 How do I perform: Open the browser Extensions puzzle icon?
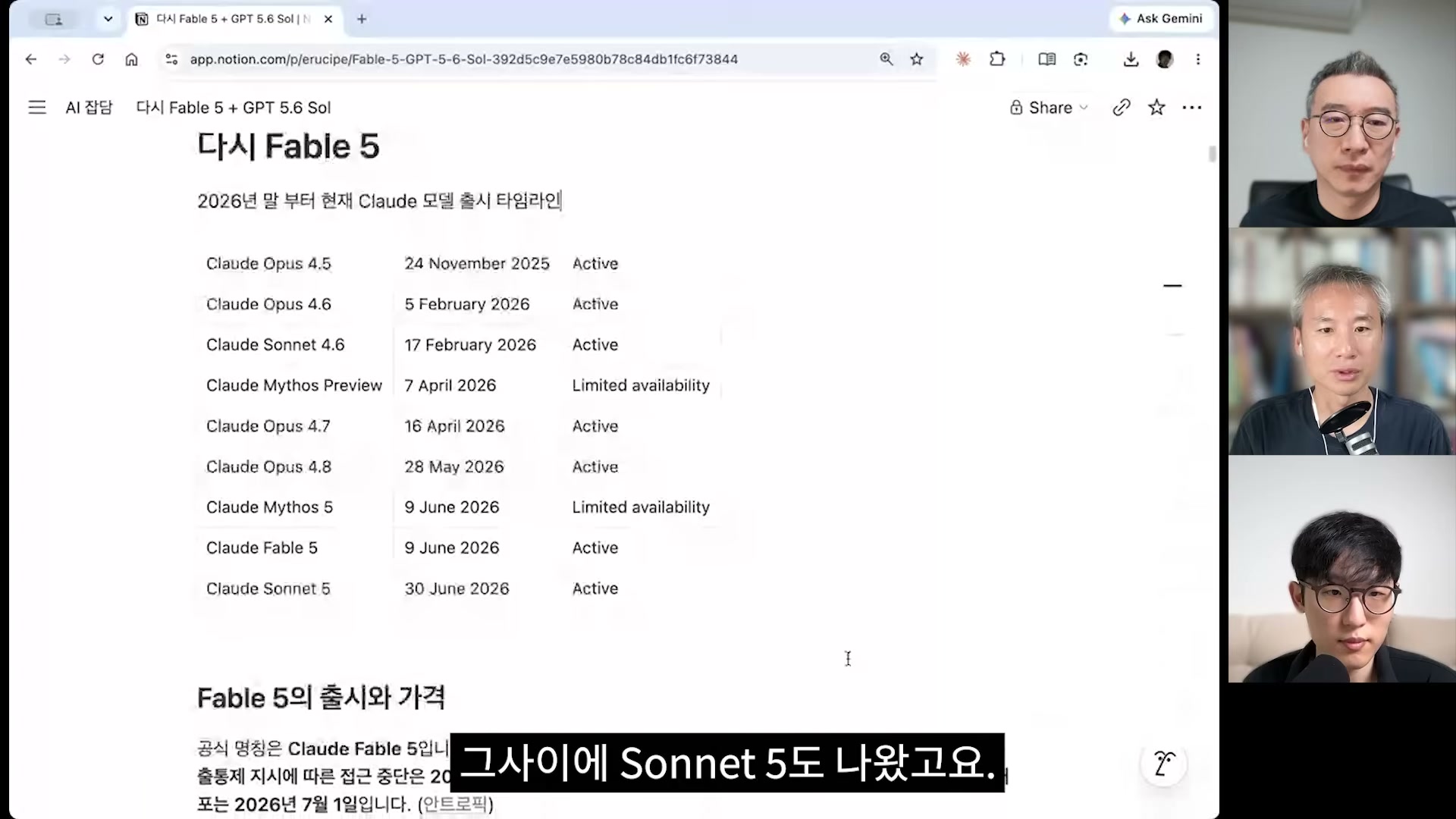(x=997, y=59)
